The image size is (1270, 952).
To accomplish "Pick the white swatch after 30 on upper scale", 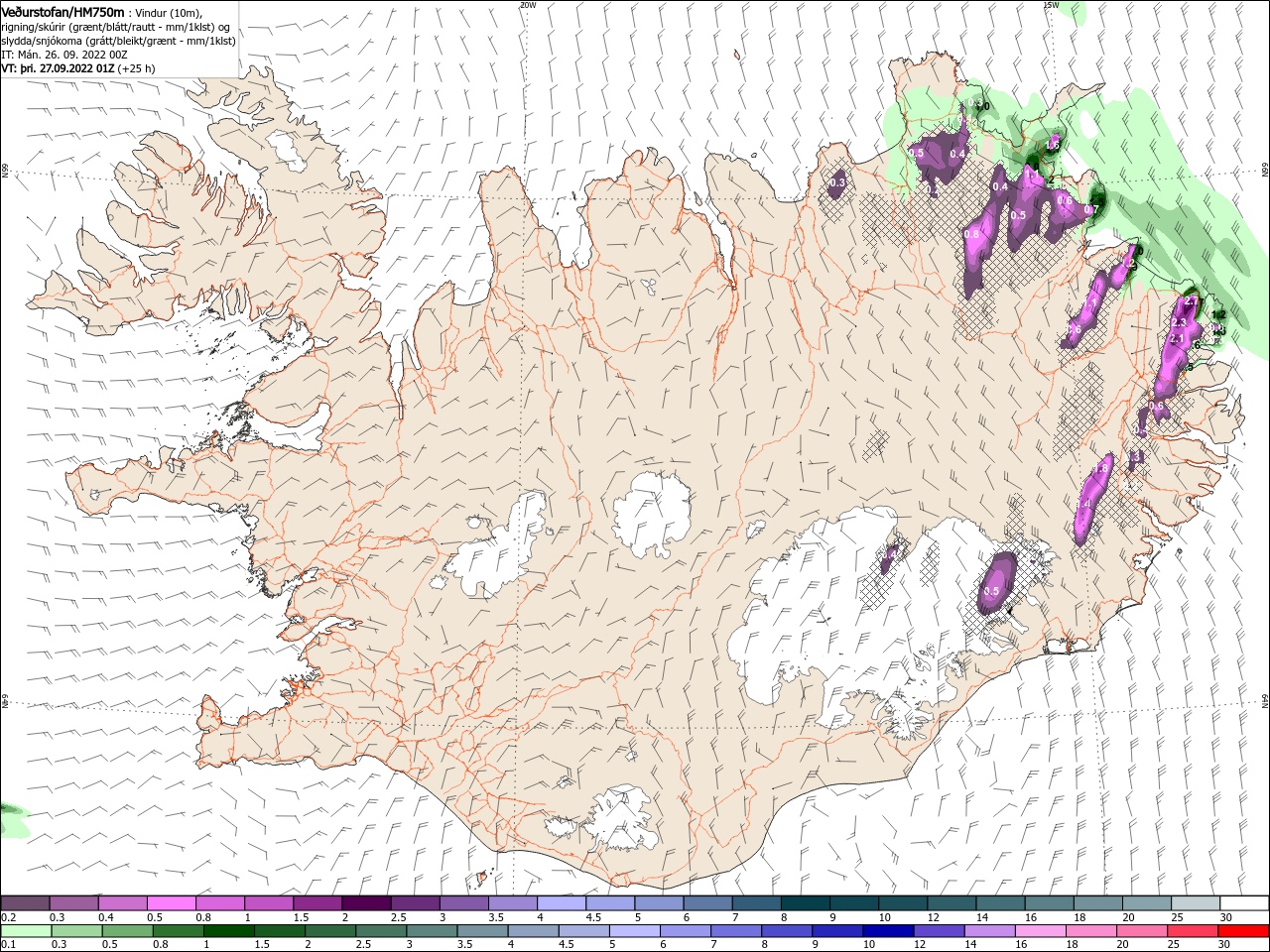I will pyautogui.click(x=1244, y=903).
